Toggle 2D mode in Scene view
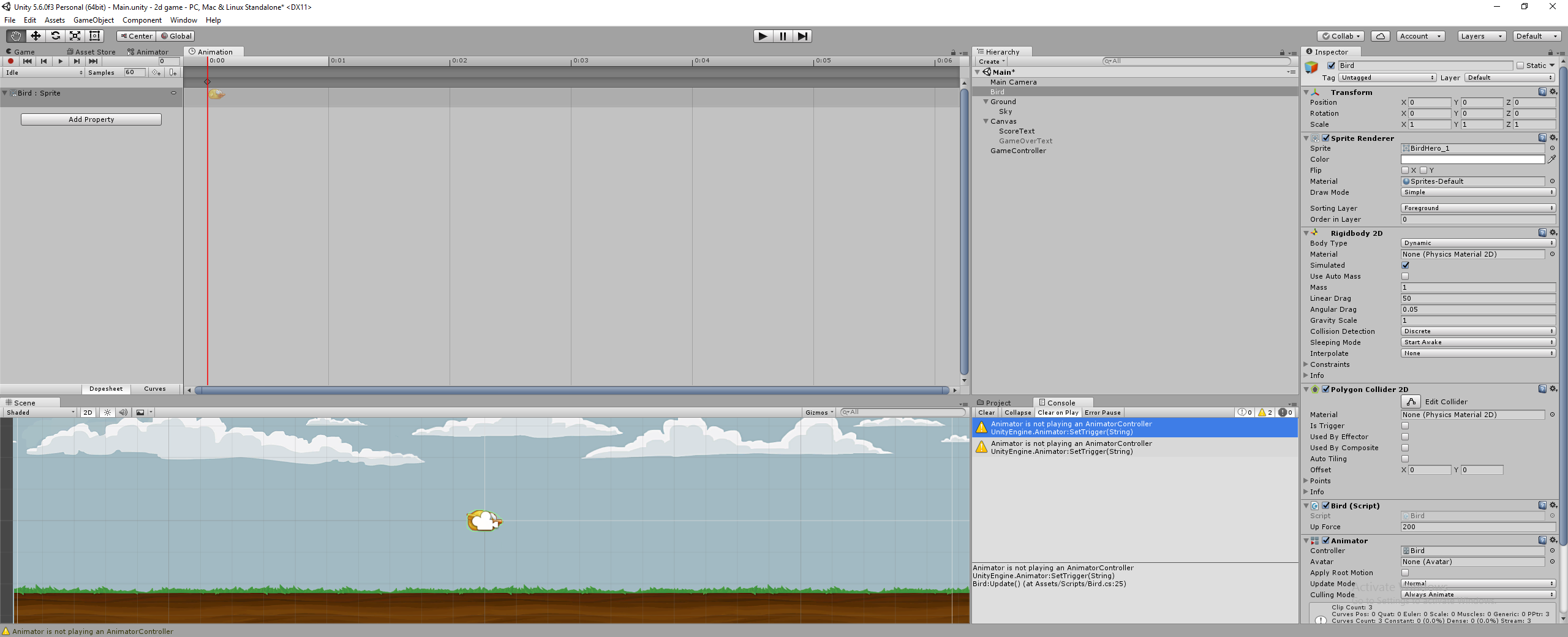 click(x=88, y=413)
